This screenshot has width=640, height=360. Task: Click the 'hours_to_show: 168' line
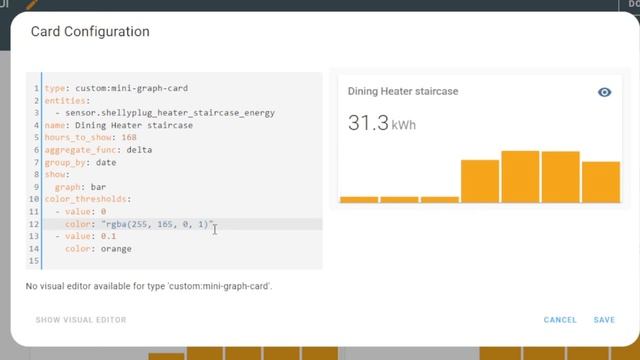pyautogui.click(x=91, y=137)
